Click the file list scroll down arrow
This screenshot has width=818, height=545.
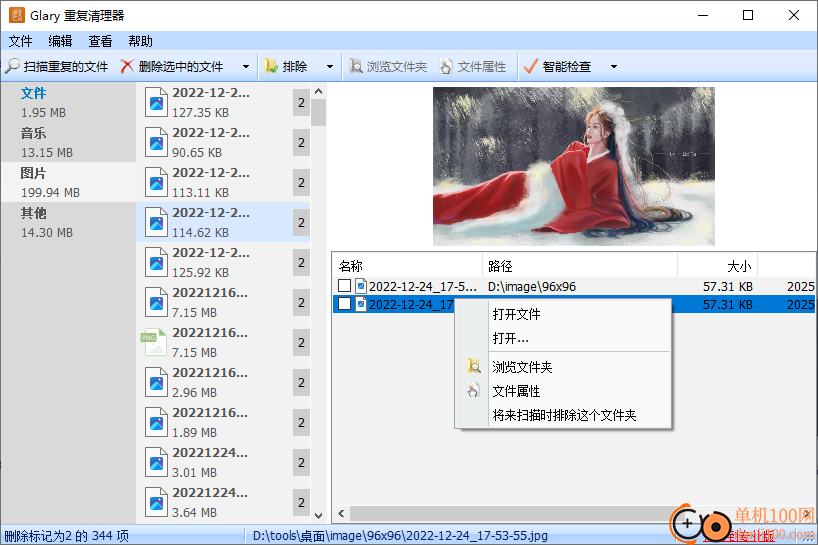(319, 515)
